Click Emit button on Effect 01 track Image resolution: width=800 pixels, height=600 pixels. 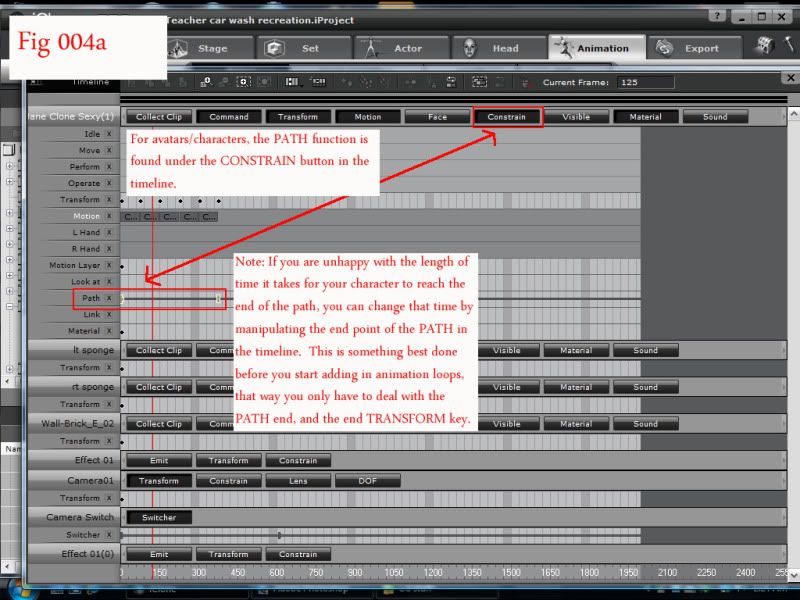pos(159,461)
